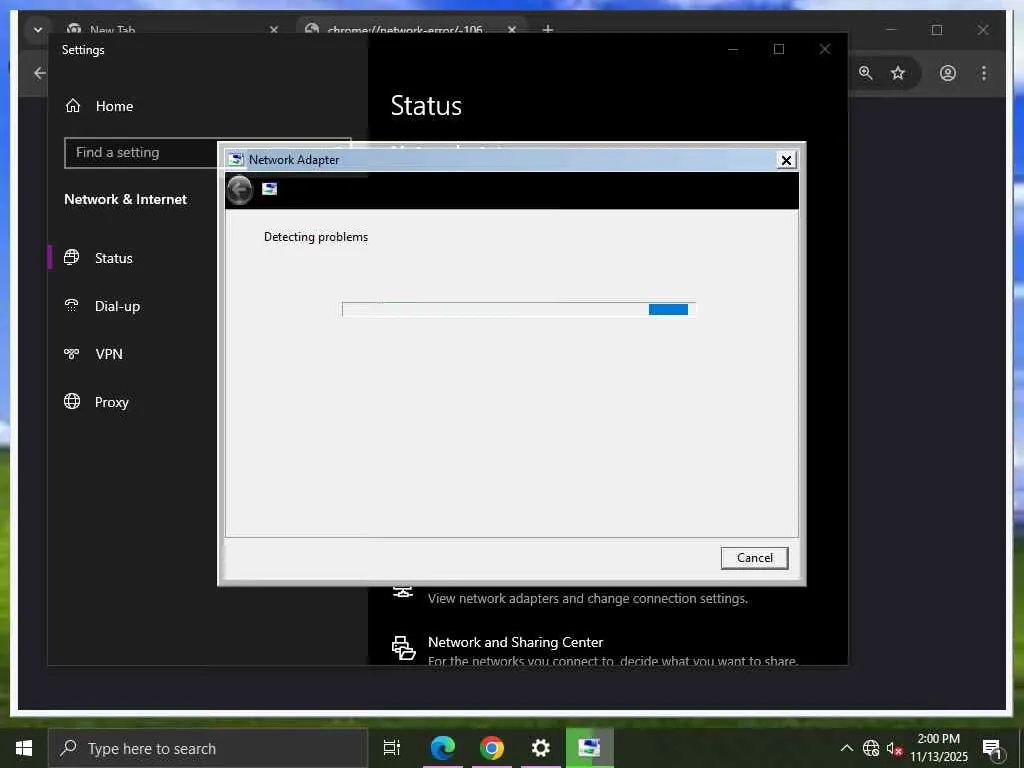The height and width of the screenshot is (768, 1024).
Task: Click the Network Adapter title bar icon
Action: click(x=236, y=160)
